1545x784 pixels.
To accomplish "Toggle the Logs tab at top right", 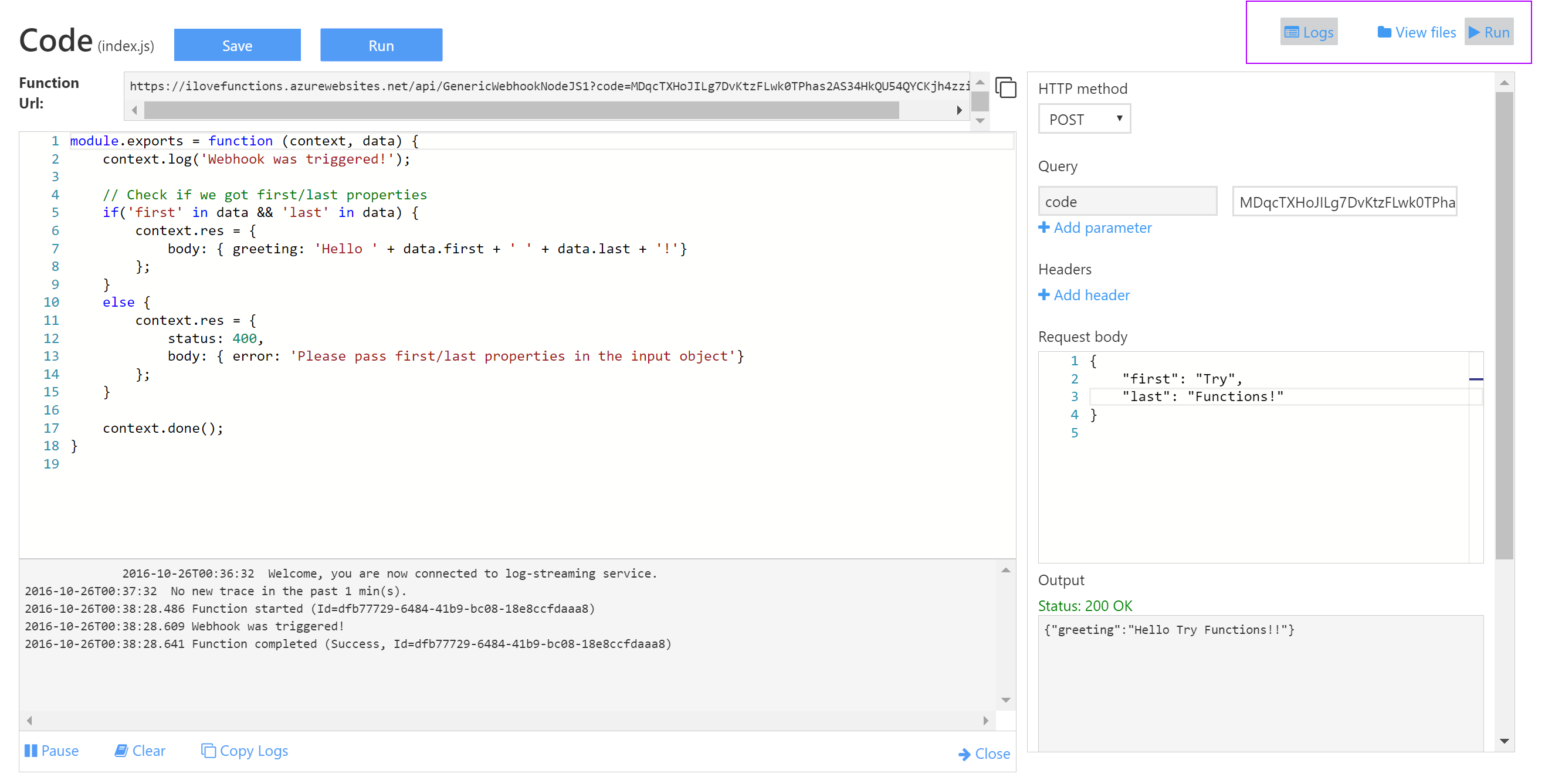I will pyautogui.click(x=1309, y=32).
